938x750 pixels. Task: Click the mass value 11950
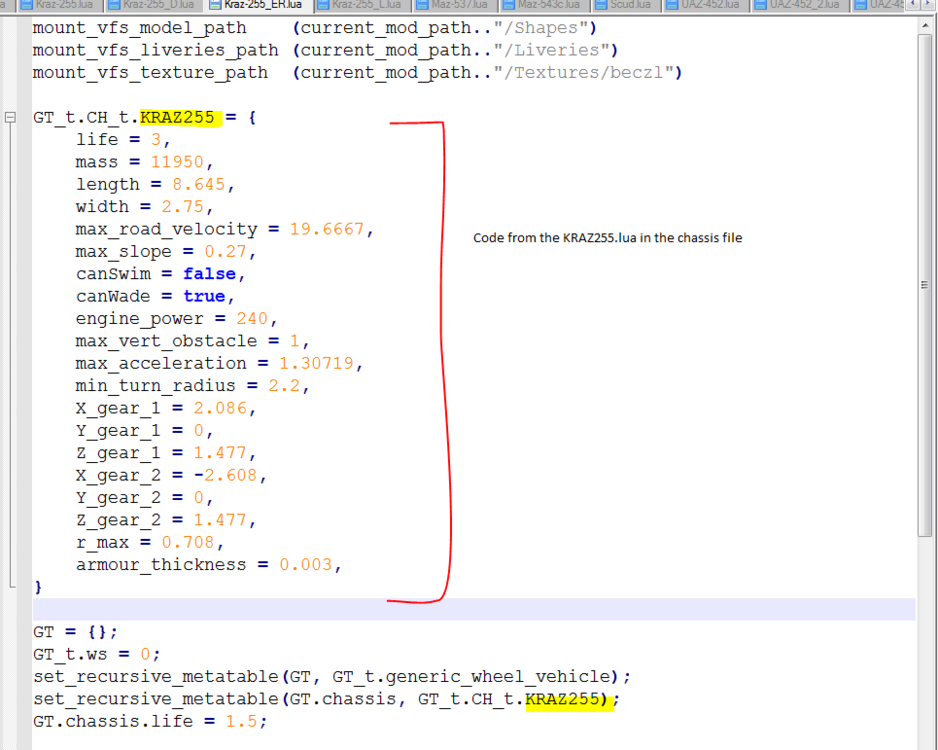coord(177,162)
